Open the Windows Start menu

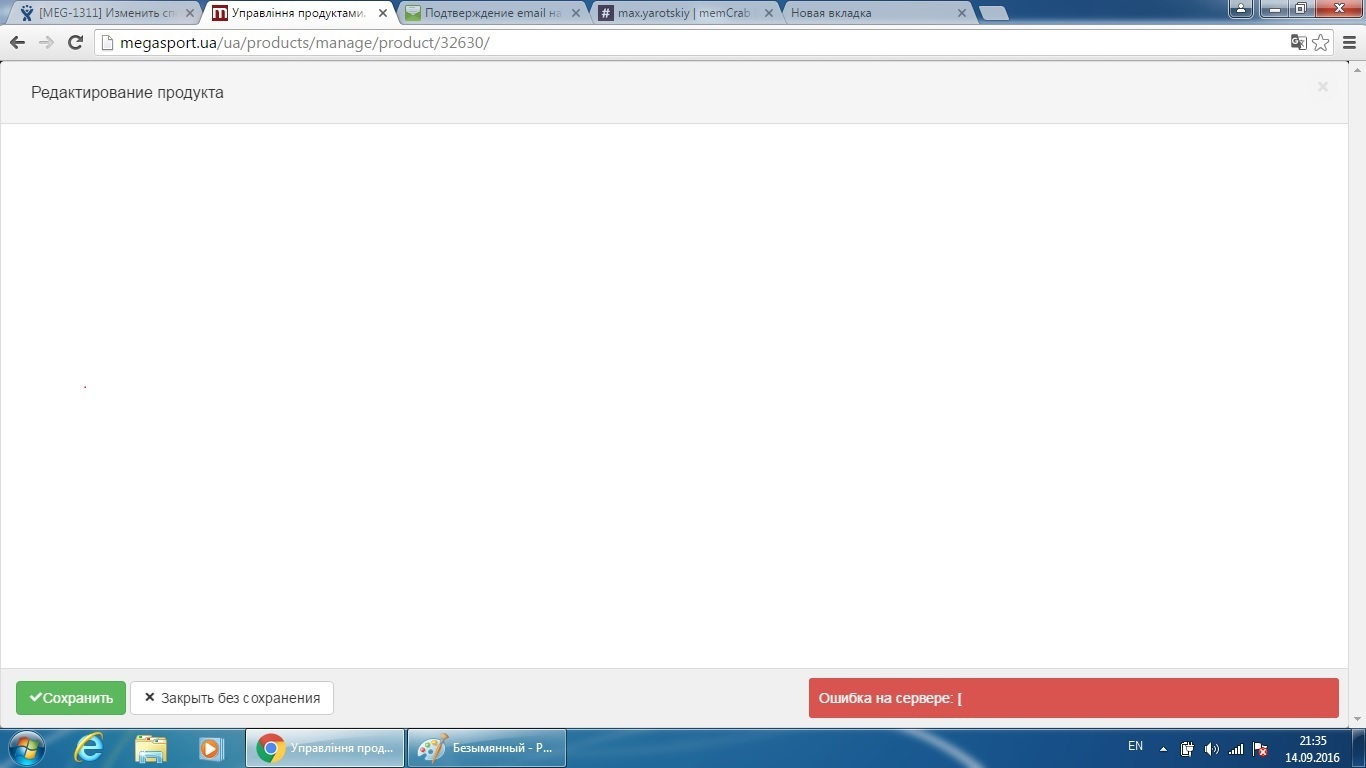[x=26, y=748]
